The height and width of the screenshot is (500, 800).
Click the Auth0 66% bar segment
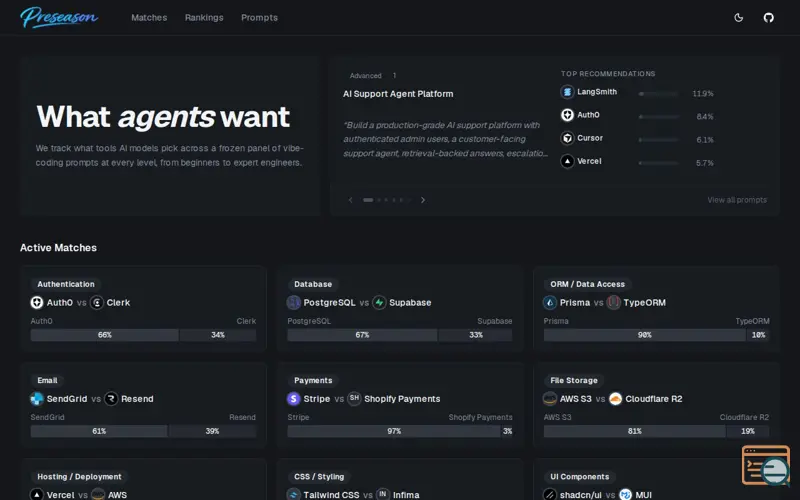point(105,335)
